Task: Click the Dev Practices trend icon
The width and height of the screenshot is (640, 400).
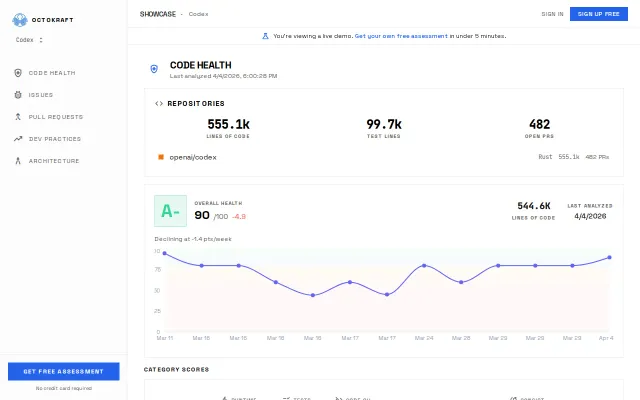Action: [18, 139]
